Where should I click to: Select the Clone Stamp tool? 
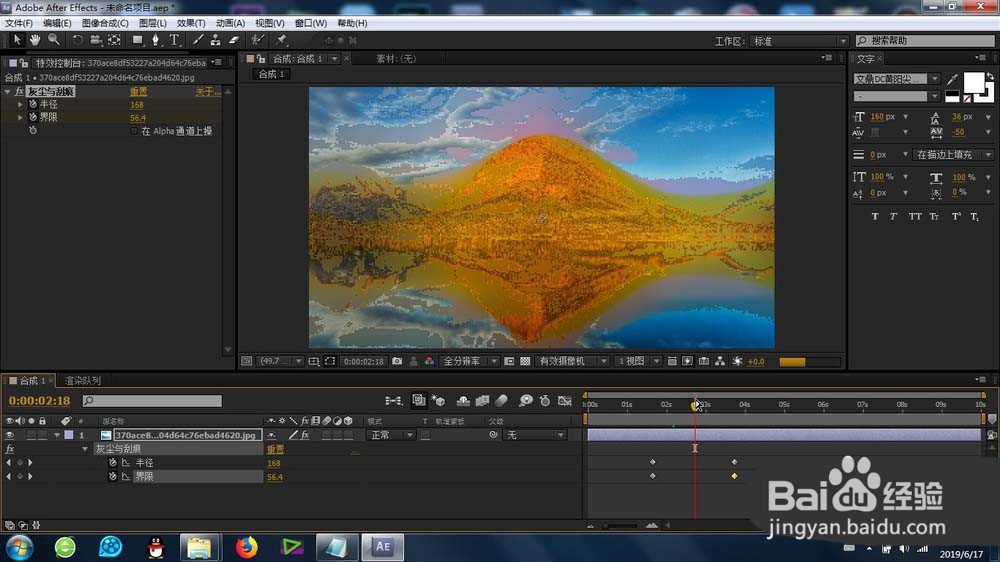[x=216, y=40]
